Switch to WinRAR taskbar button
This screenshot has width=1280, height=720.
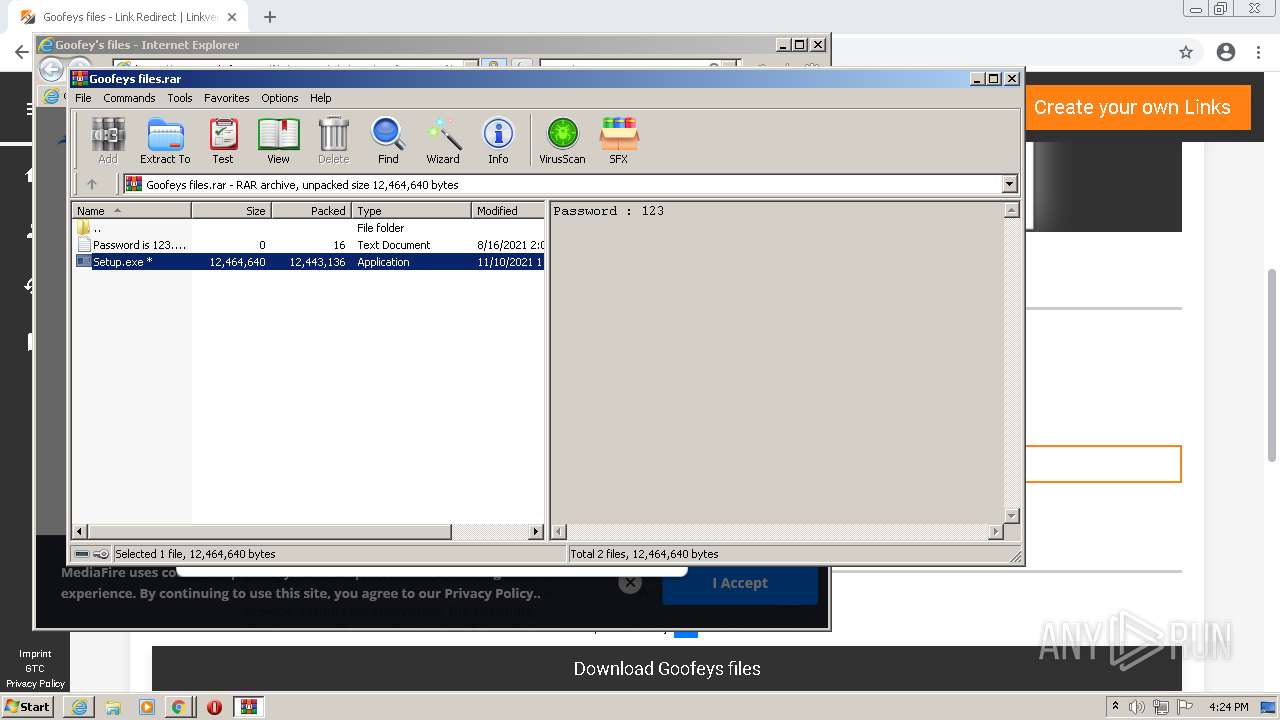coord(248,707)
